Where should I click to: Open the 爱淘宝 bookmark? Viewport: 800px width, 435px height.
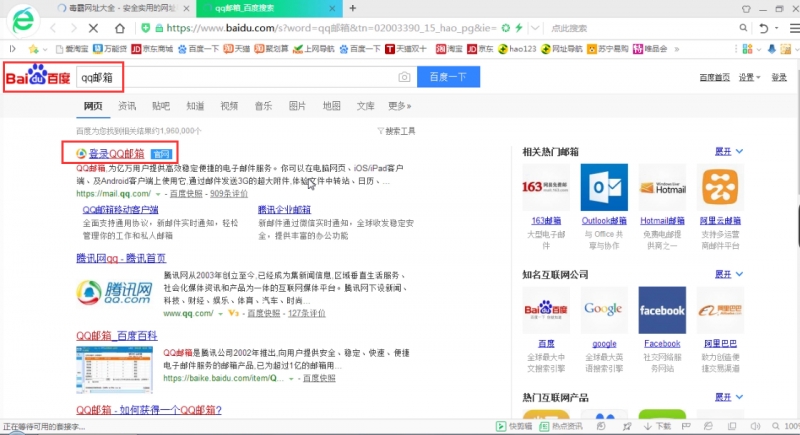(71, 49)
